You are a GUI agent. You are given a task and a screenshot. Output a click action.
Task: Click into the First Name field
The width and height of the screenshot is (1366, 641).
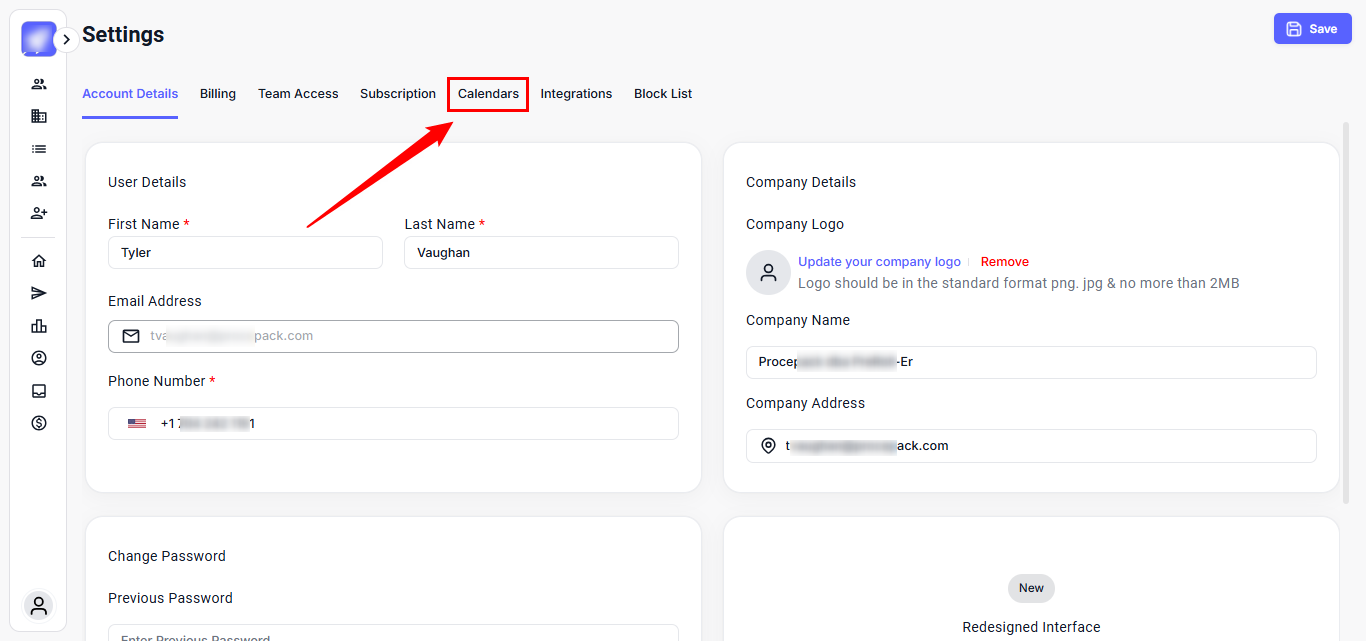coord(245,253)
